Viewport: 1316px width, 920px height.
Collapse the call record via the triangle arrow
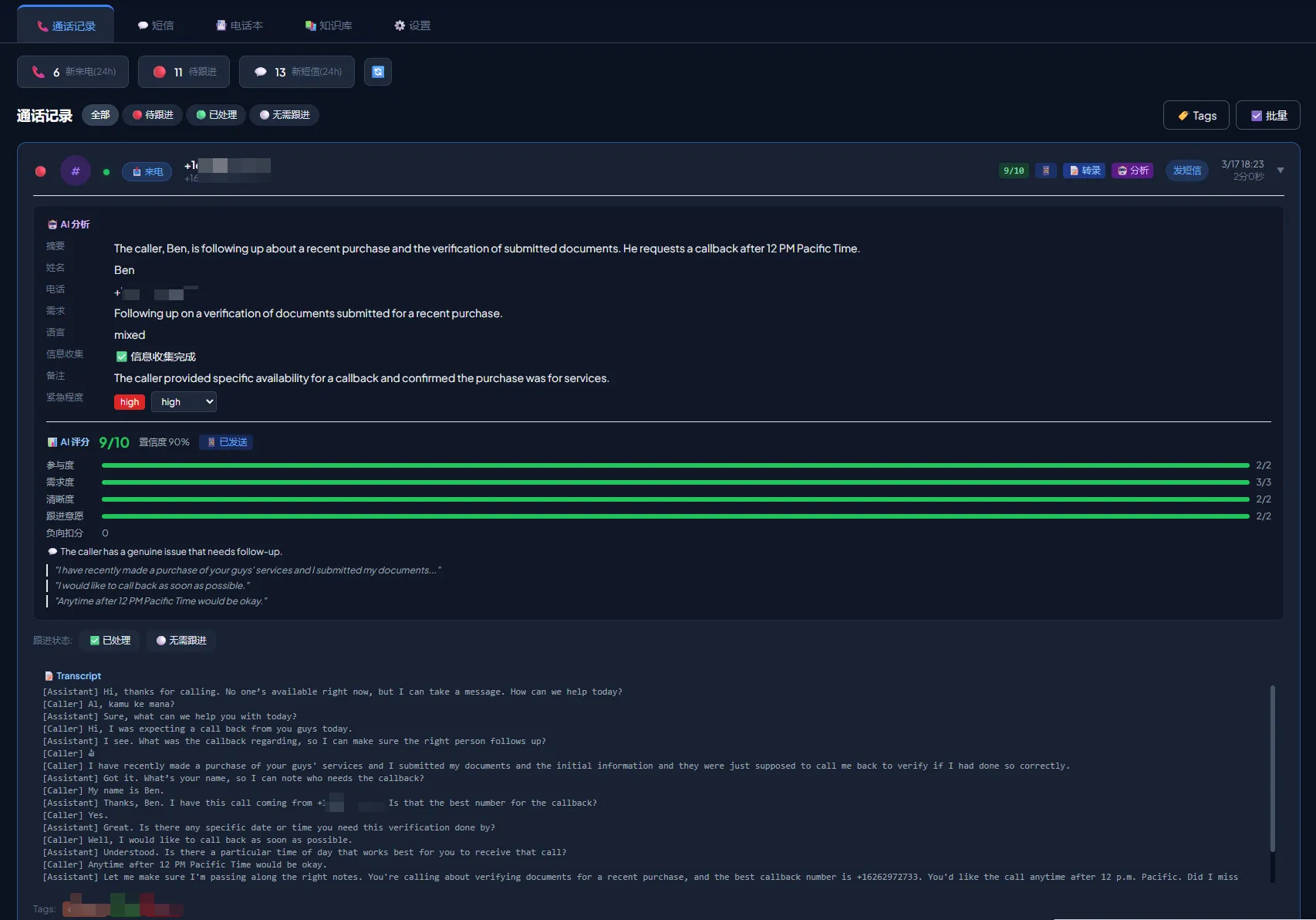(1281, 171)
